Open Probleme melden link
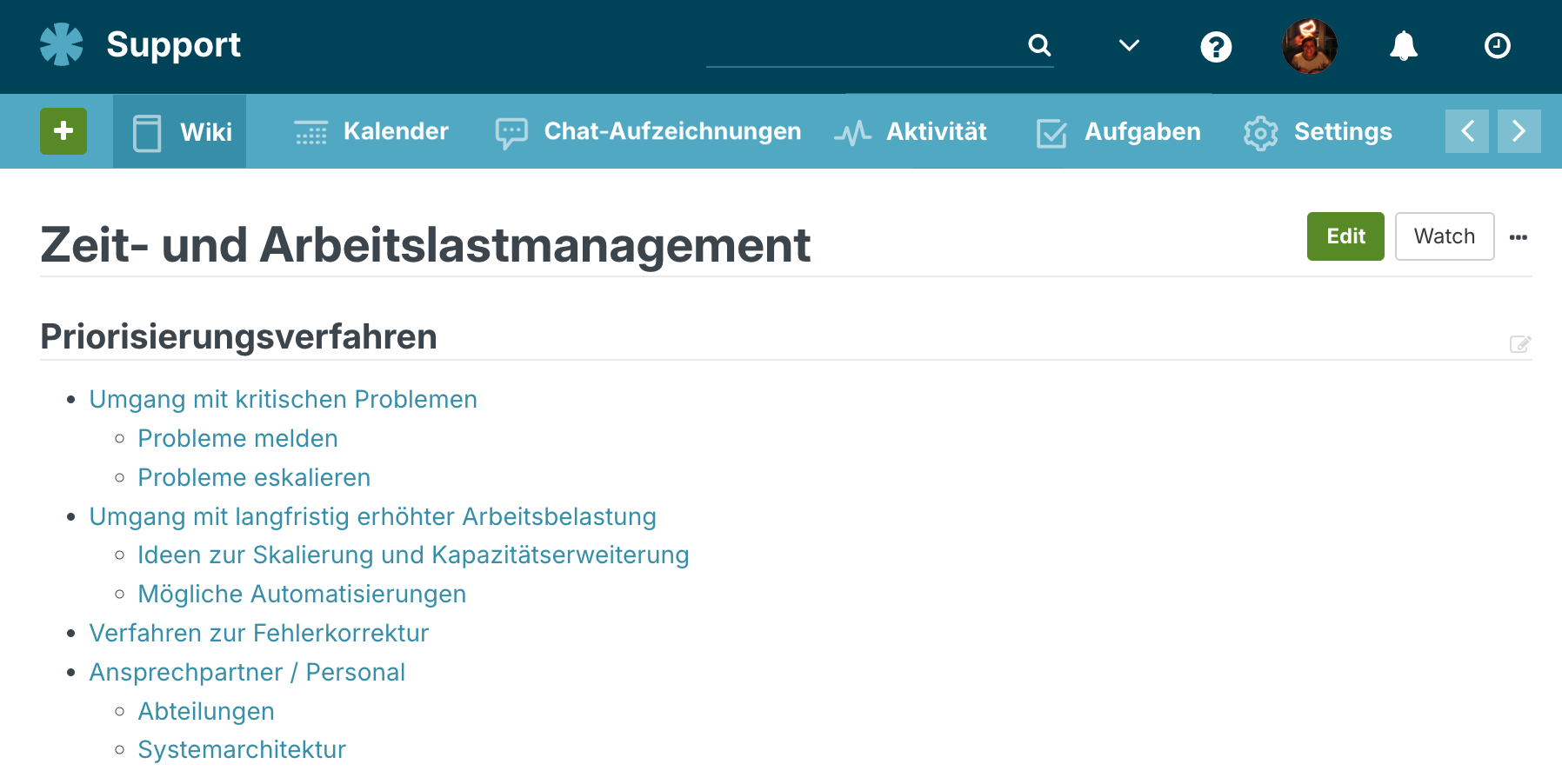 click(x=238, y=438)
